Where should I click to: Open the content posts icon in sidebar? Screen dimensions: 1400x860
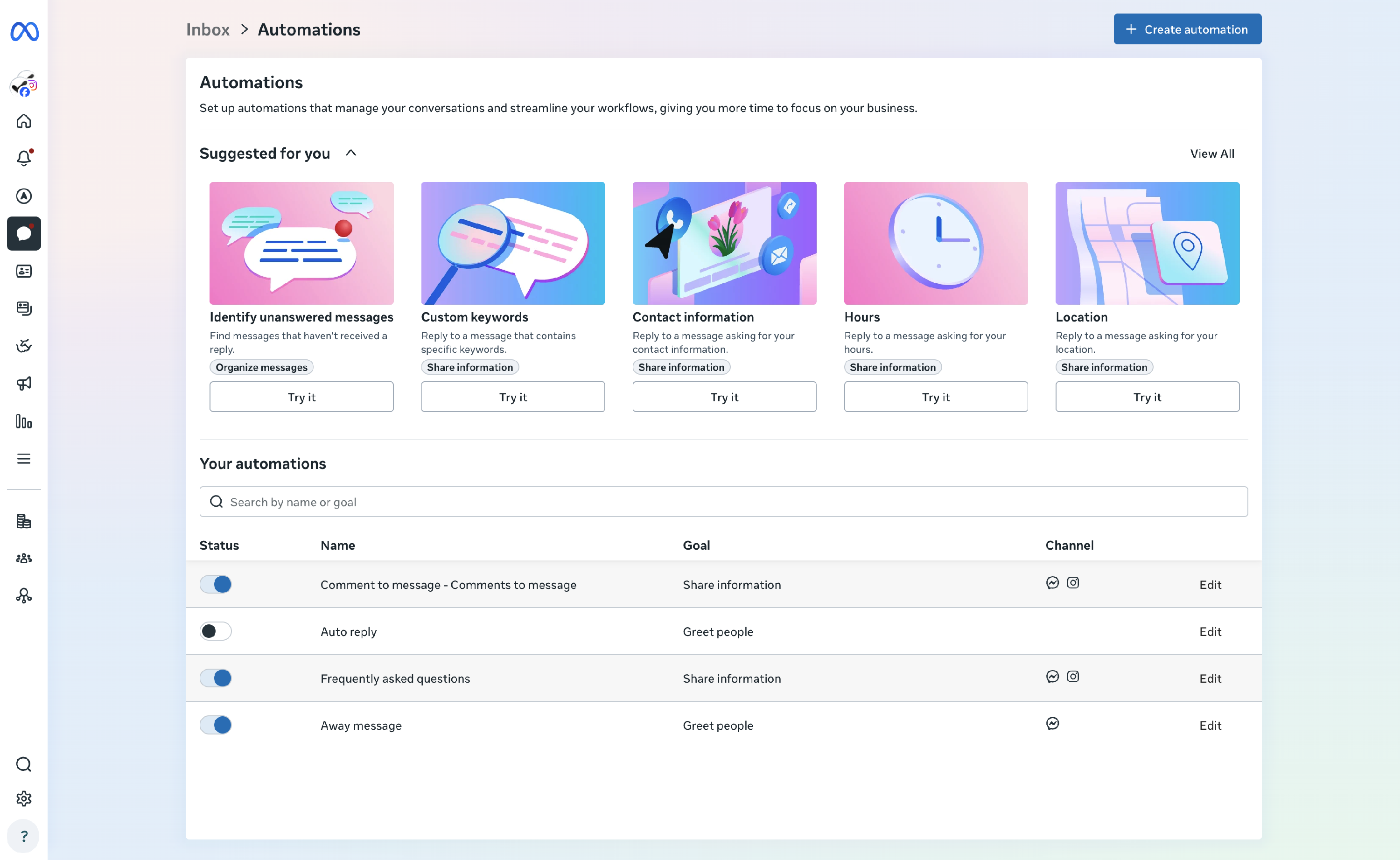pyautogui.click(x=24, y=308)
